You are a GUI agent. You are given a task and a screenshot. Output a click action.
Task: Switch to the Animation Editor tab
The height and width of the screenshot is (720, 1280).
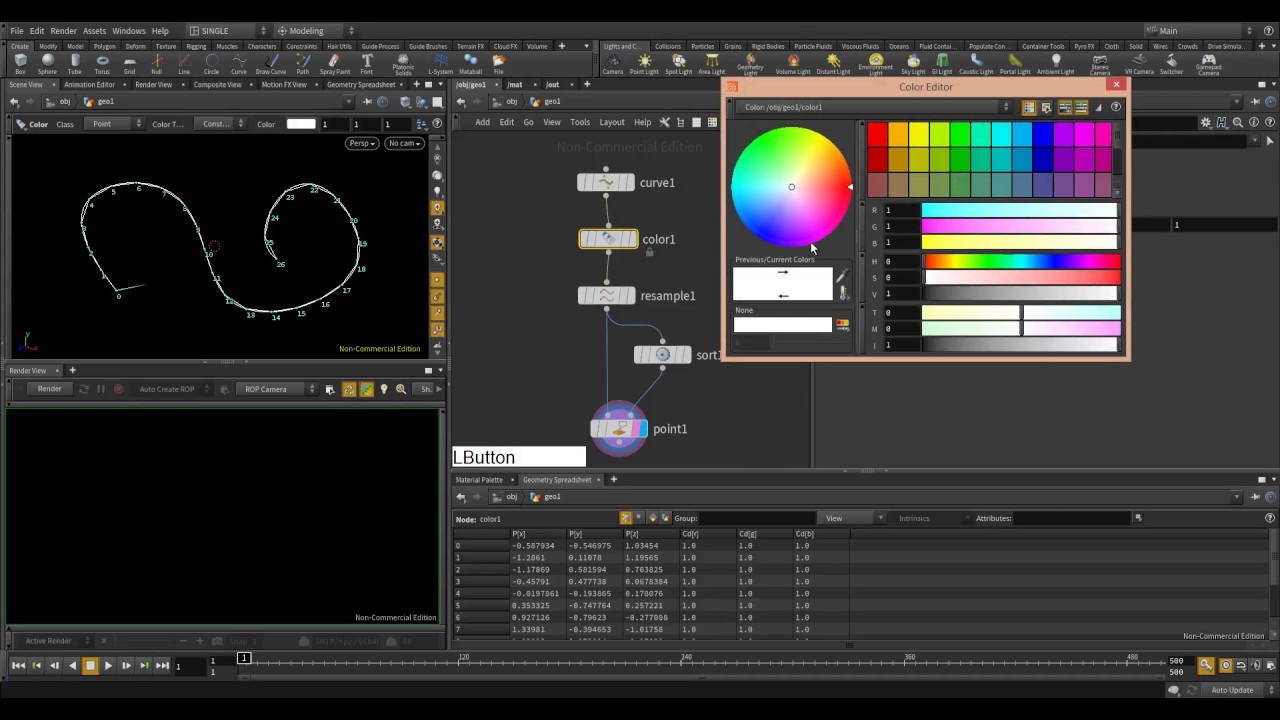(x=90, y=85)
